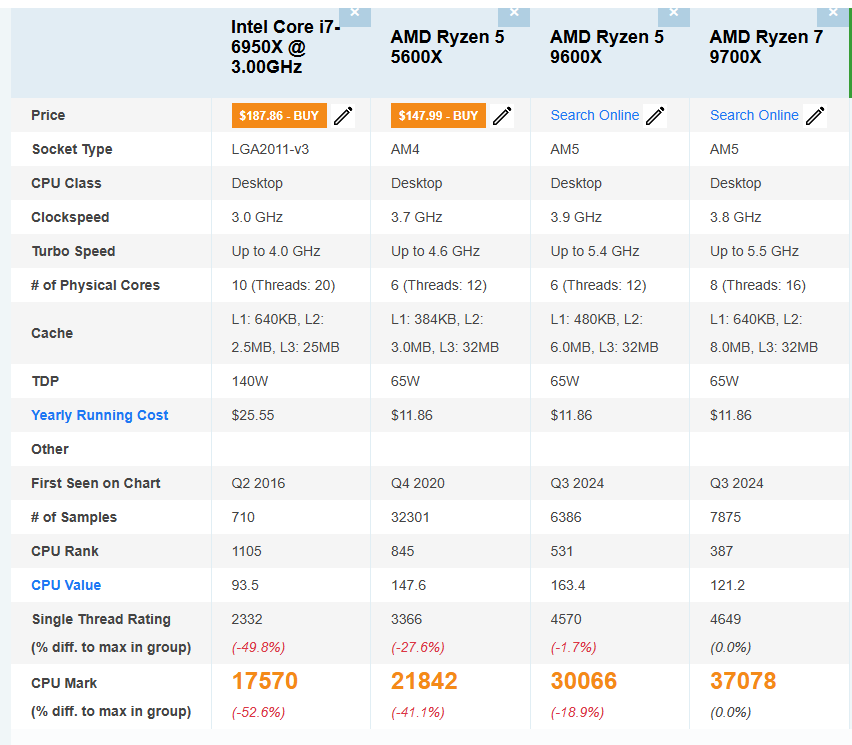852x745 pixels.
Task: Click the Q4 2020 first seen value
Action: (x=418, y=484)
